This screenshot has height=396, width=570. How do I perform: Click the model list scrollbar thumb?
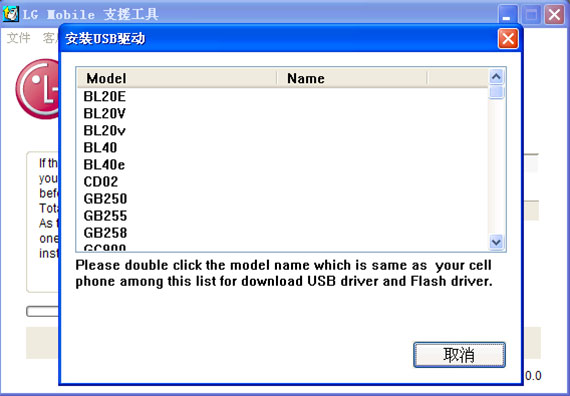pyautogui.click(x=496, y=92)
